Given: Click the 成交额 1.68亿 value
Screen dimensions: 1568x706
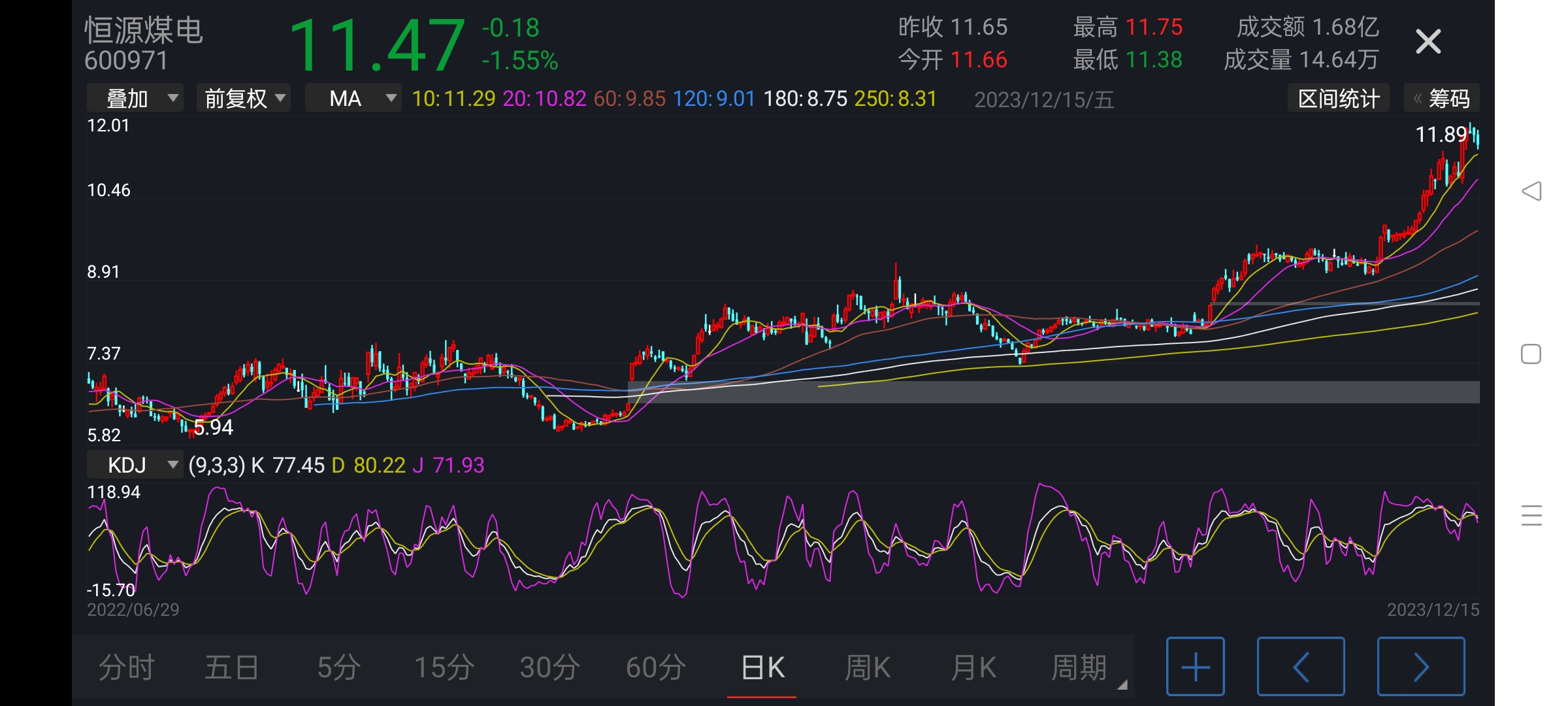Looking at the screenshot, I should click(1308, 27).
